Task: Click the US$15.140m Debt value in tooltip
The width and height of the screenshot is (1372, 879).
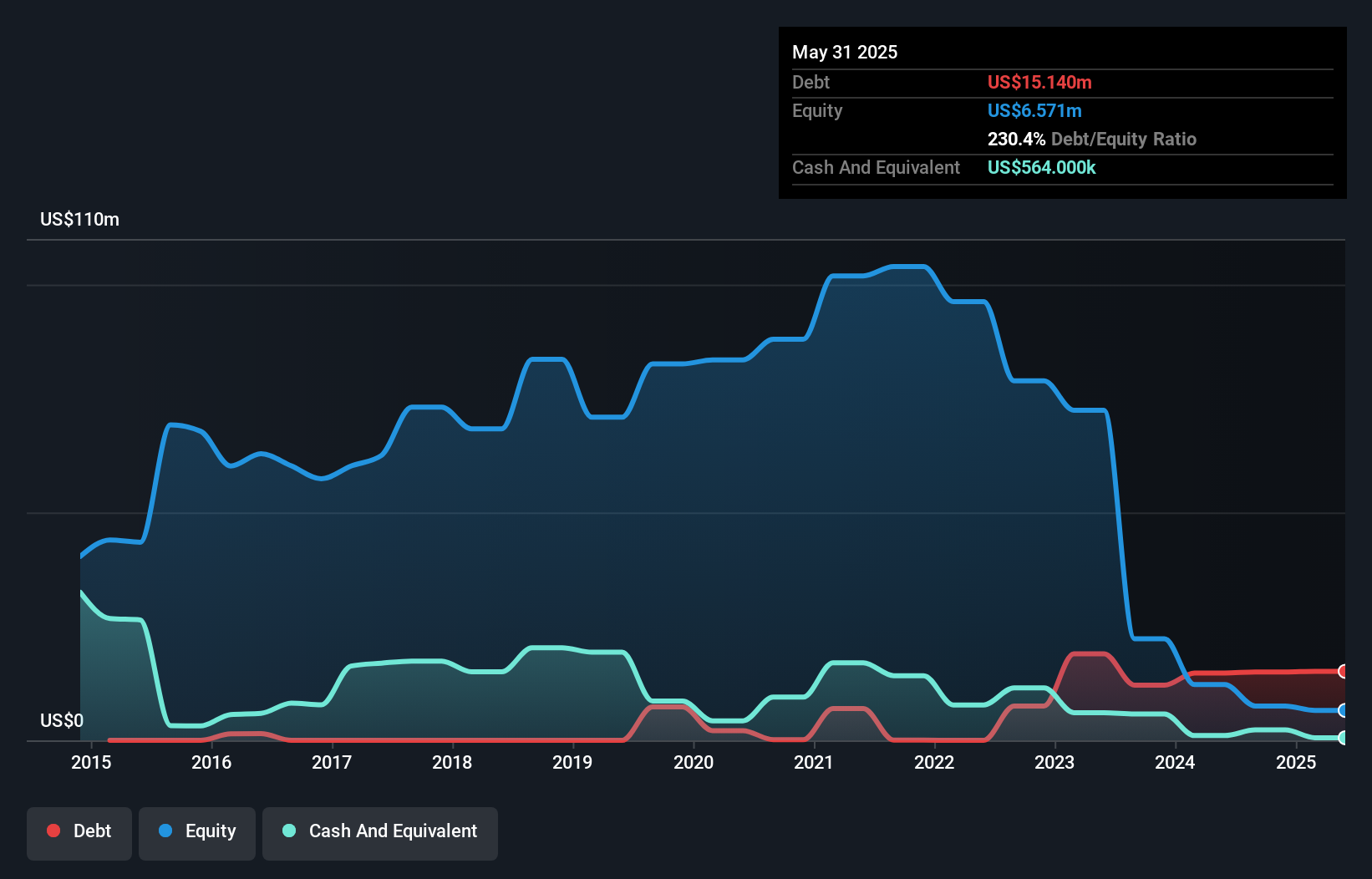Action: (1039, 82)
